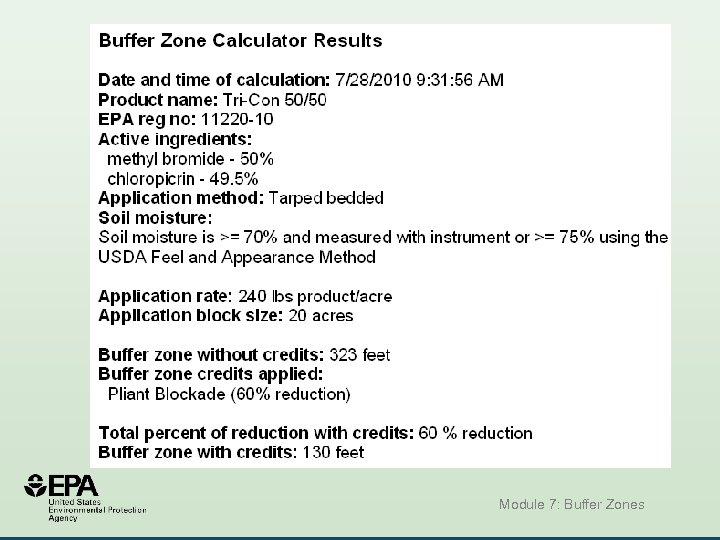Click "Buffer zone with credits: 130 feet"
Image resolution: width=720 pixels, height=540 pixels.
[231, 453]
